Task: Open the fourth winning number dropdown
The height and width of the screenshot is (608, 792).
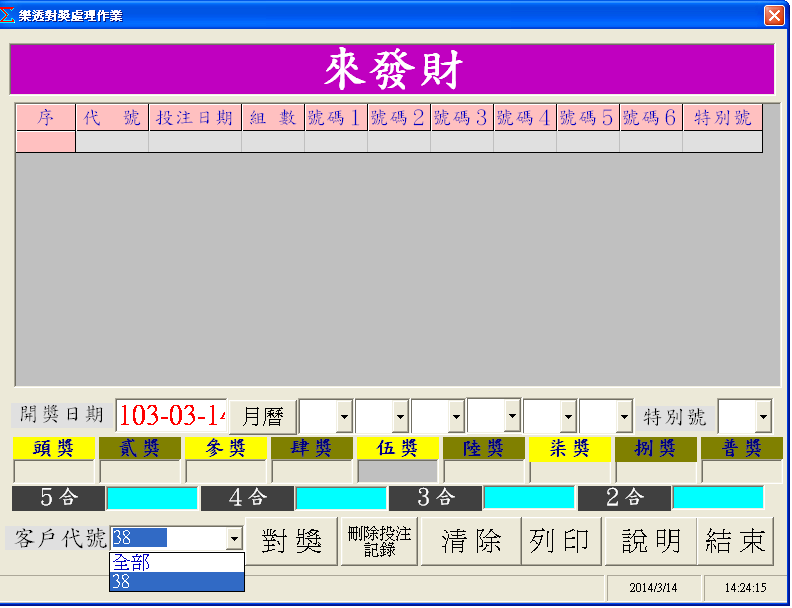Action: click(x=512, y=416)
